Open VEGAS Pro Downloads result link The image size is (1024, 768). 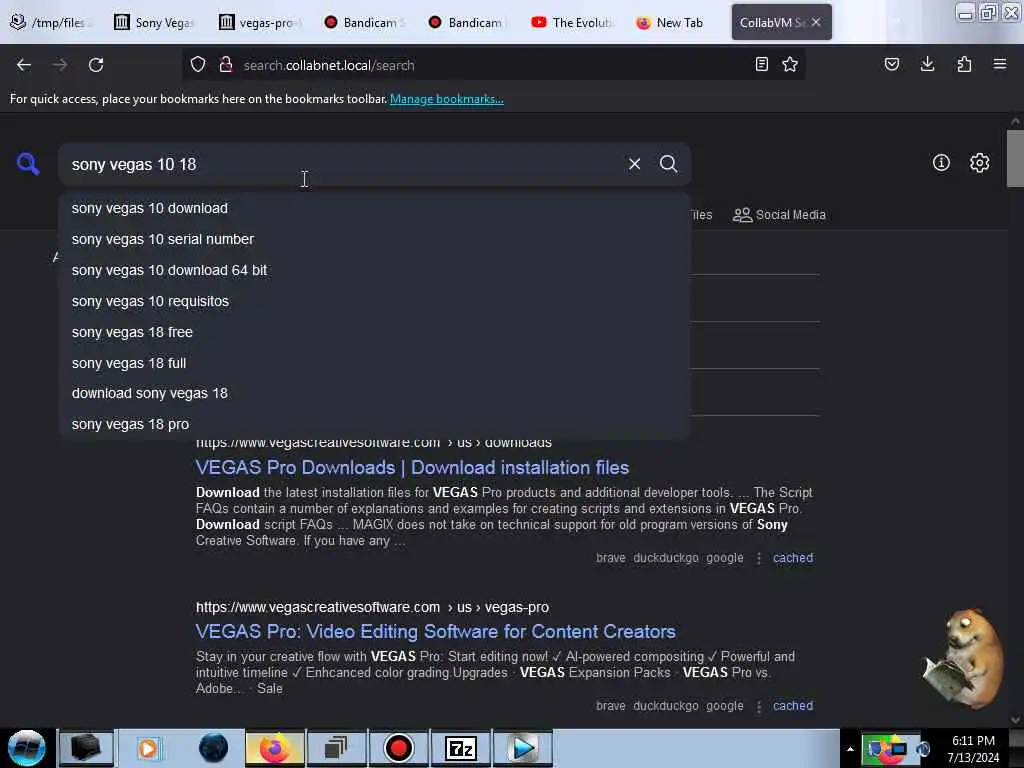point(412,468)
